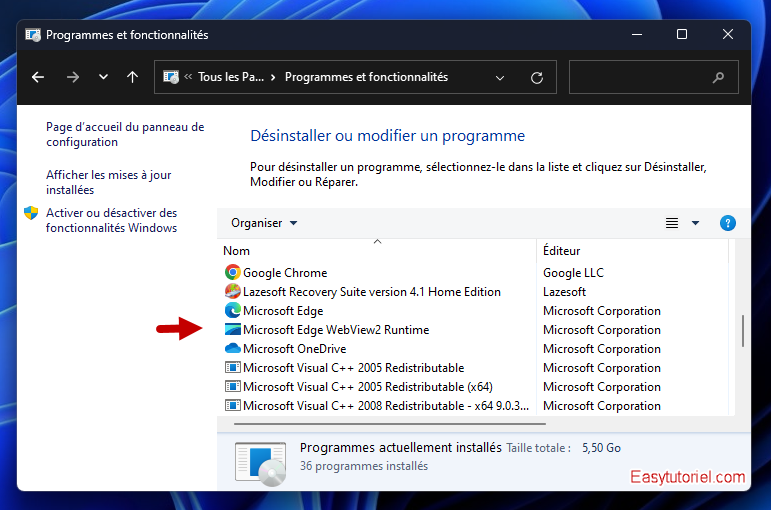Select Visual C++ 2005 Redistributable (x64) entry

click(368, 387)
